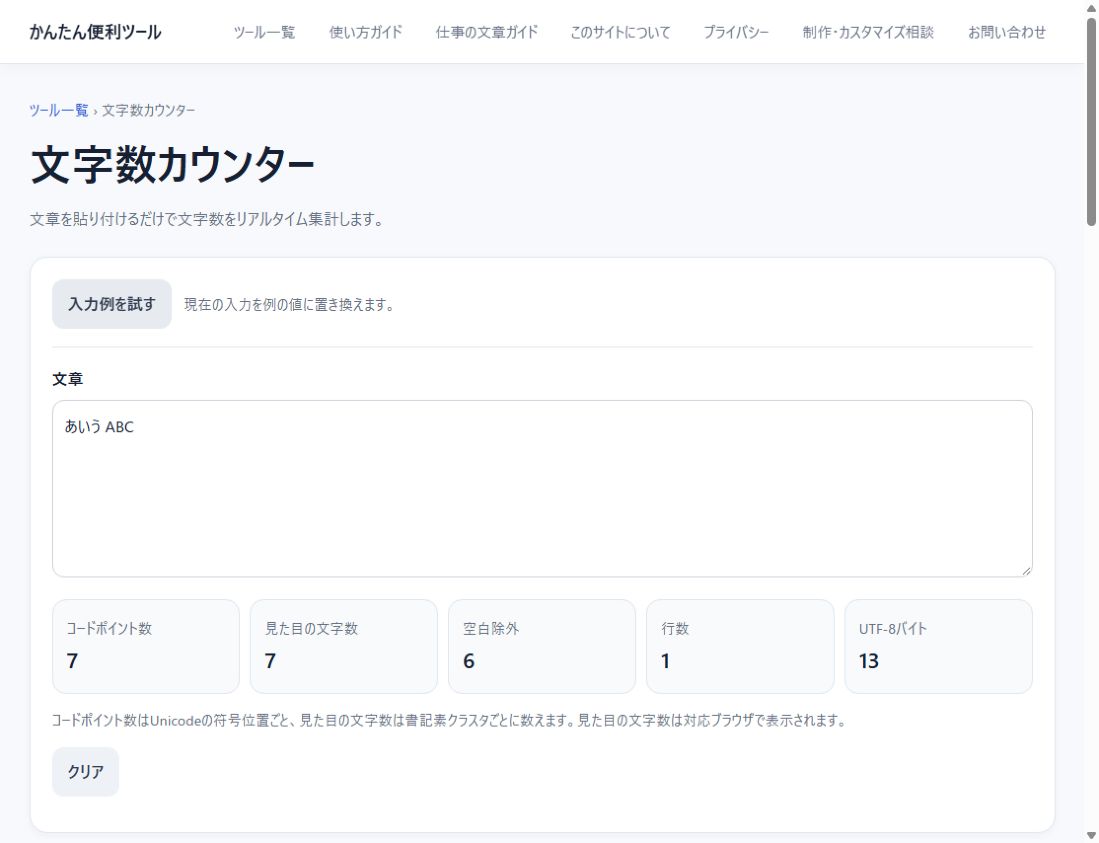The image size is (1099, 843).
Task: Click the scrollbar down arrow
Action: (1091, 835)
